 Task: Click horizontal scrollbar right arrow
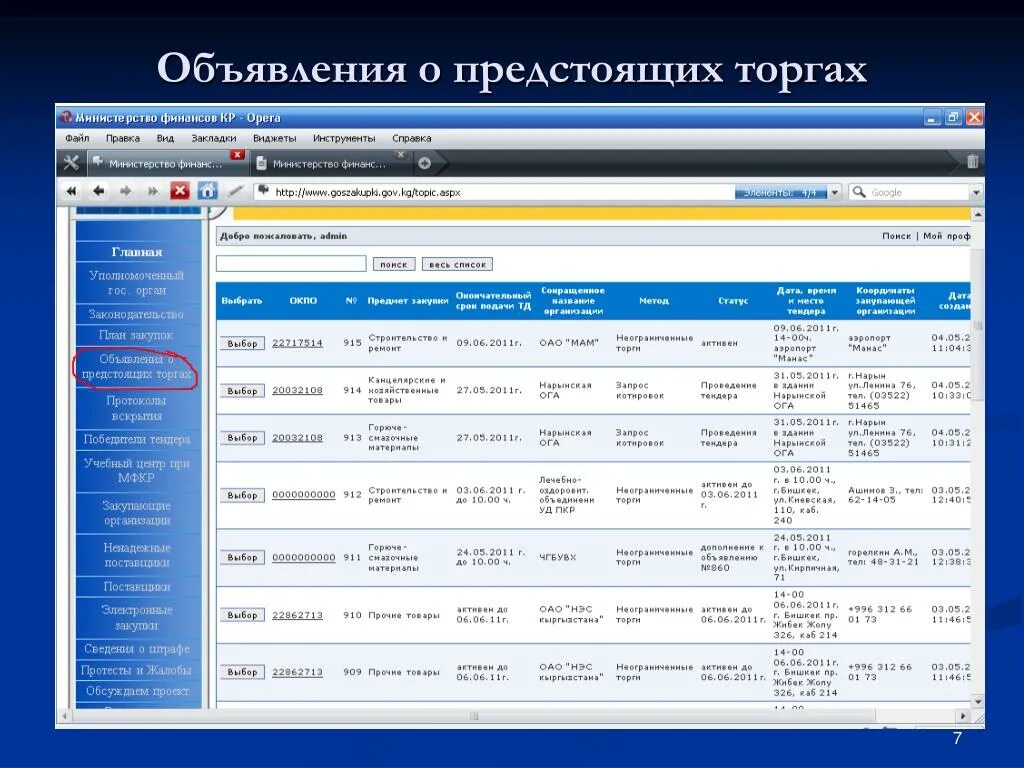tap(963, 716)
